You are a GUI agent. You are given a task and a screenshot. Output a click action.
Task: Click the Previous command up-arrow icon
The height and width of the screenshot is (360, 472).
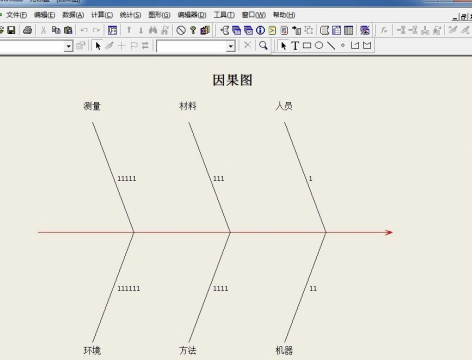tap(129, 30)
